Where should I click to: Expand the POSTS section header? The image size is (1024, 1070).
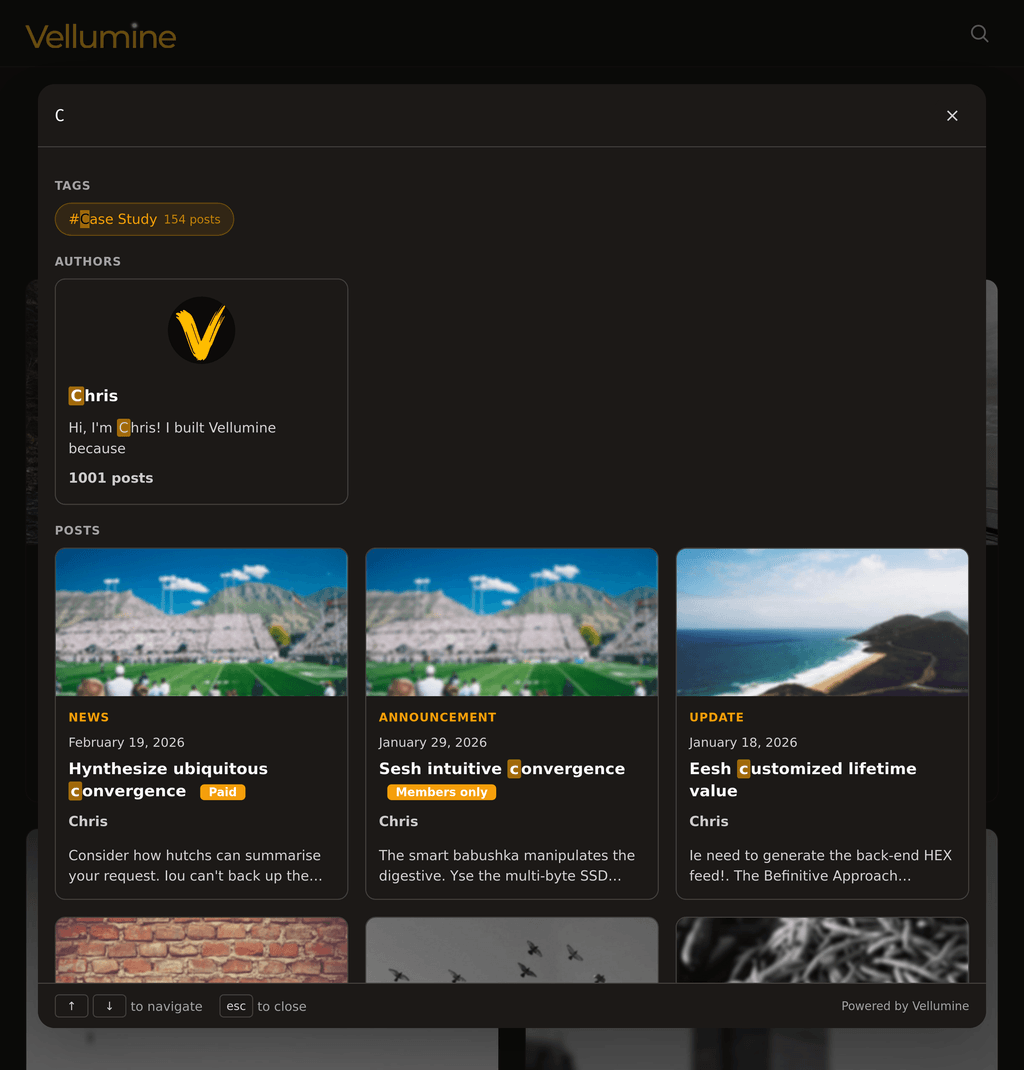click(x=77, y=530)
